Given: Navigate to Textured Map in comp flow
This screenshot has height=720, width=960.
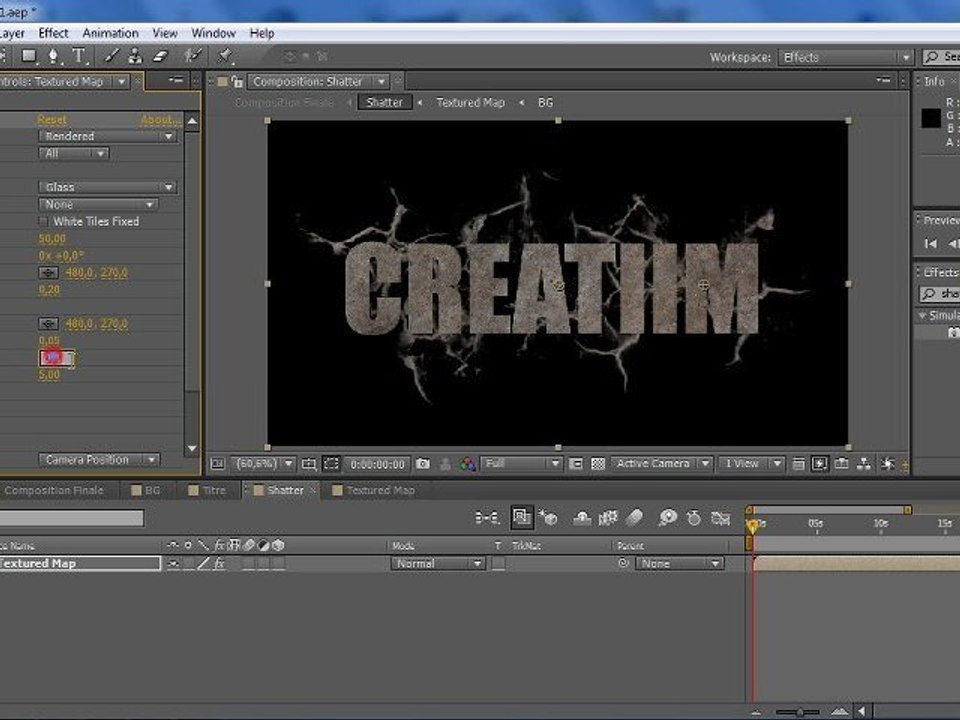Looking at the screenshot, I should [x=470, y=103].
